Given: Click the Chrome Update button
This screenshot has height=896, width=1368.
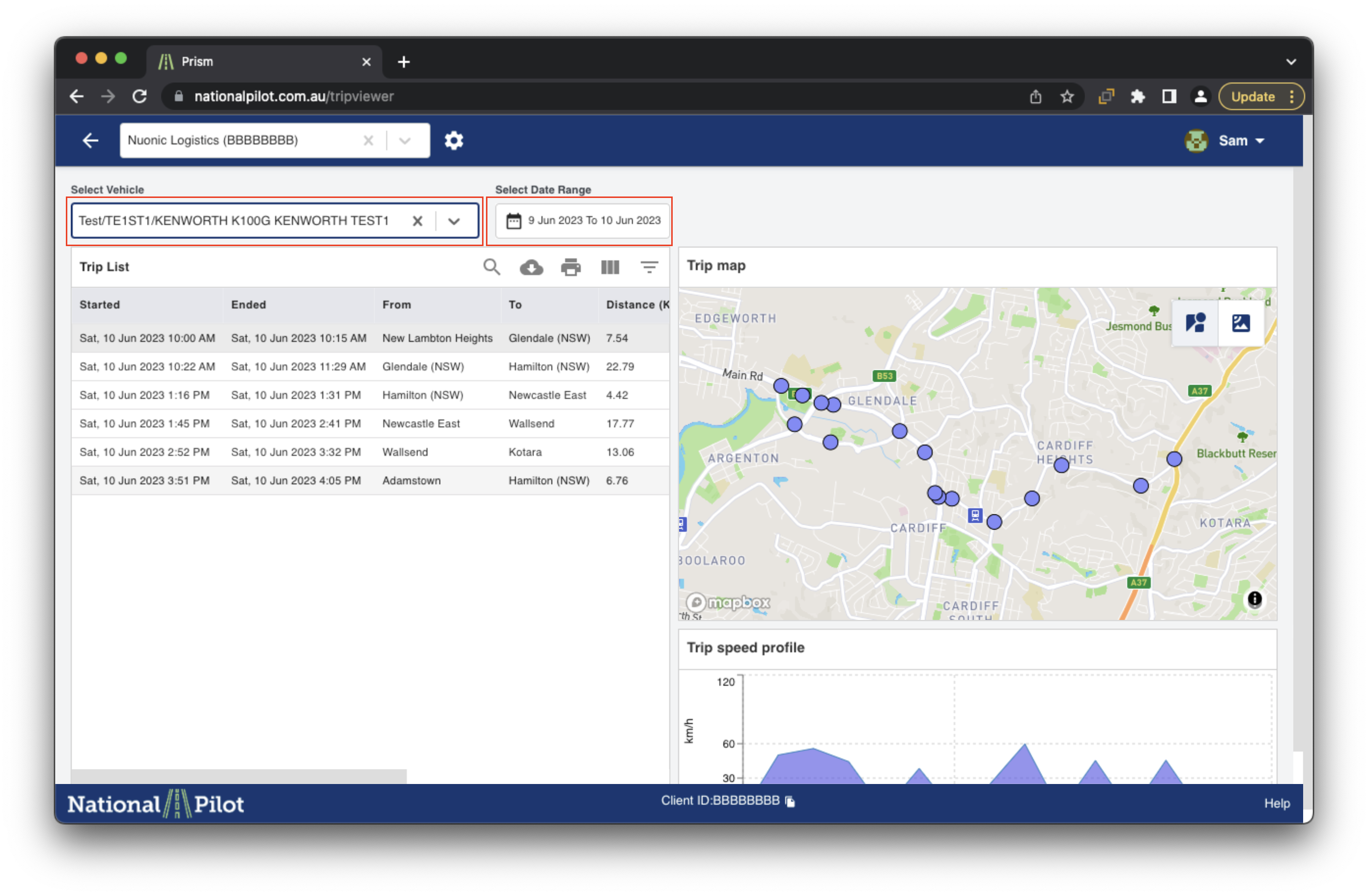Looking at the screenshot, I should 1253,97.
